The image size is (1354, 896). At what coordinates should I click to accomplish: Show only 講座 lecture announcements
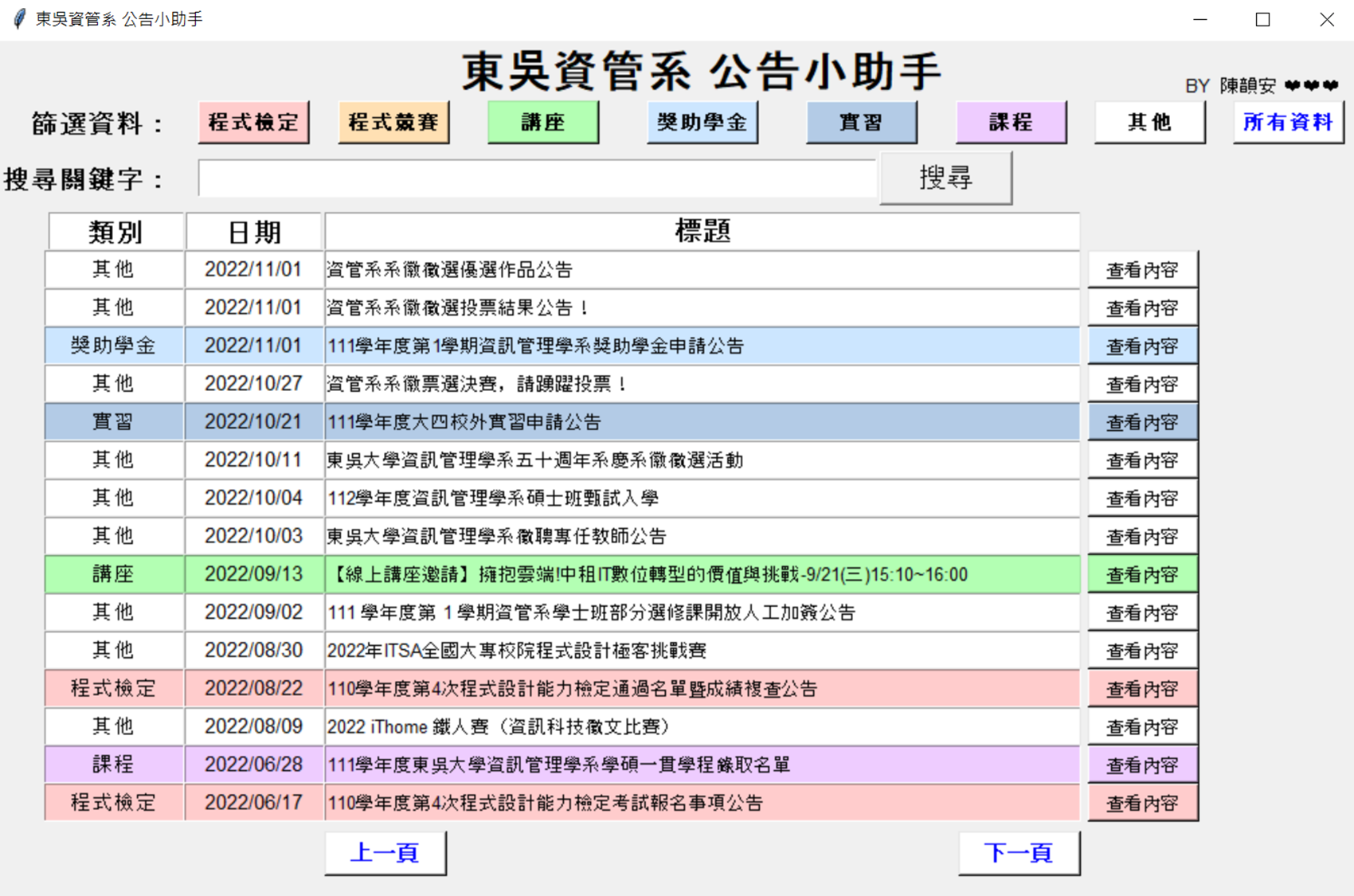click(x=542, y=122)
